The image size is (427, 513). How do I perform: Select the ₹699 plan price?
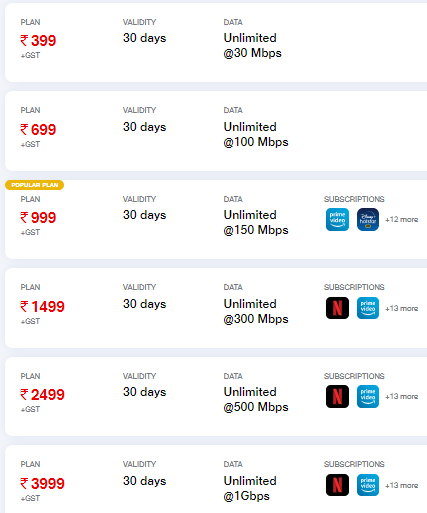point(38,130)
